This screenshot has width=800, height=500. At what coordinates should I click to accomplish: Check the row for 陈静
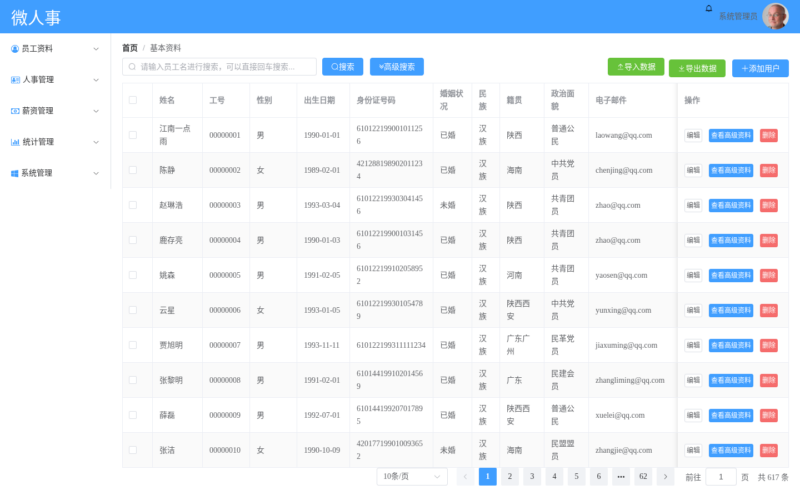133,170
